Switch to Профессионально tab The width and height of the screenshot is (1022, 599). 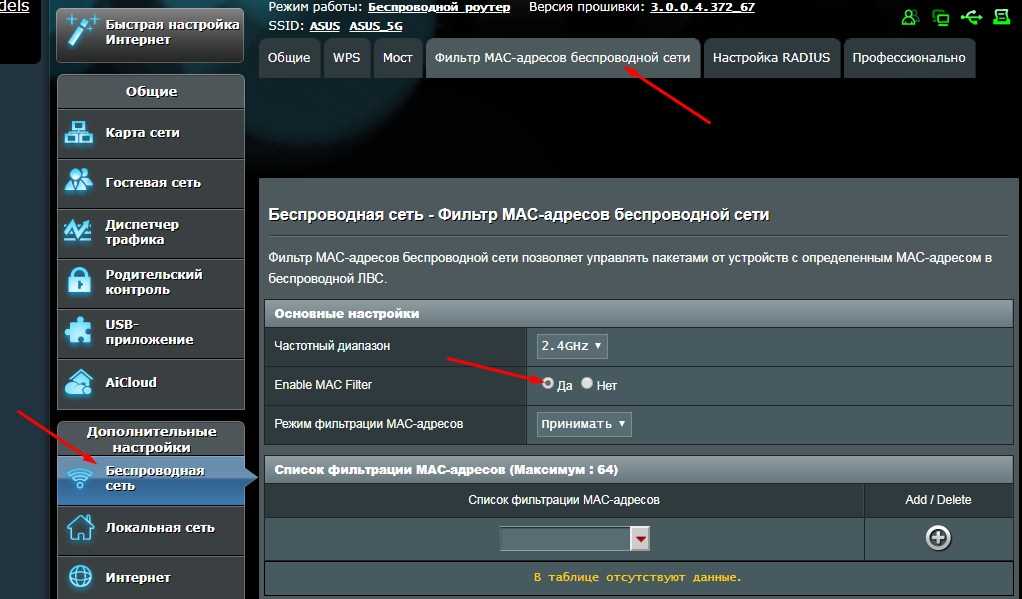click(x=909, y=58)
